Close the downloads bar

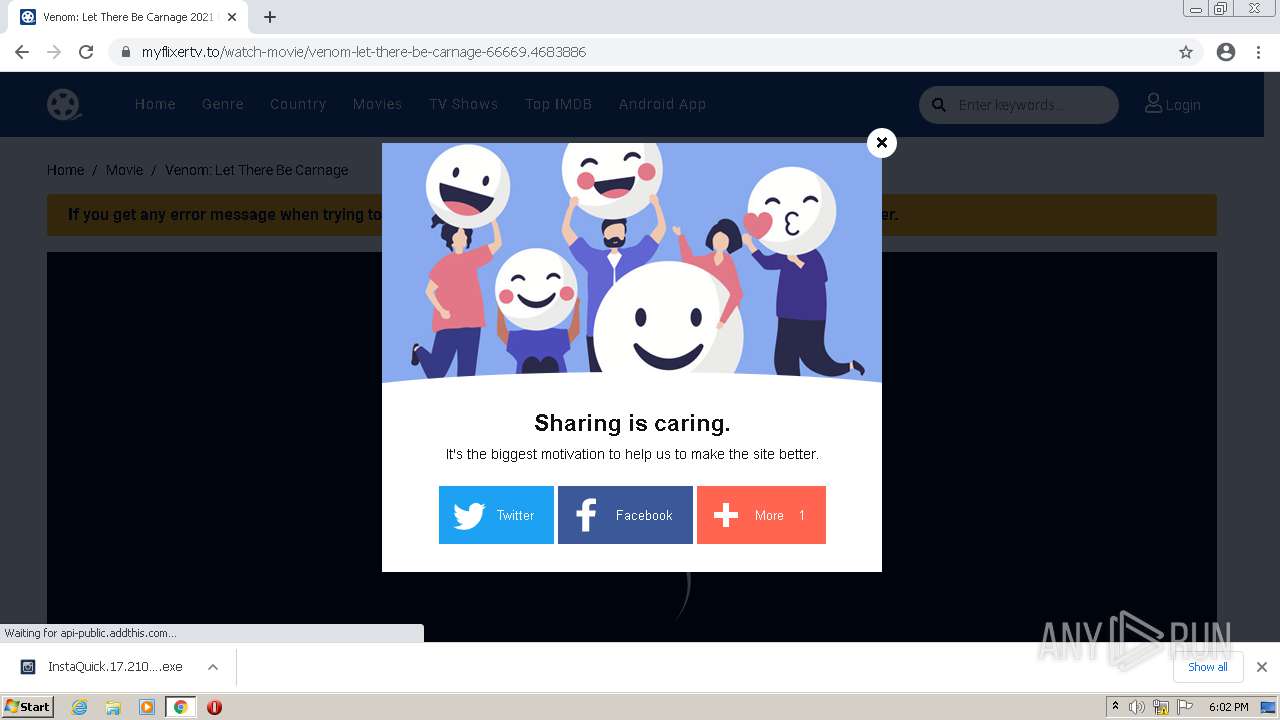pos(1262,667)
